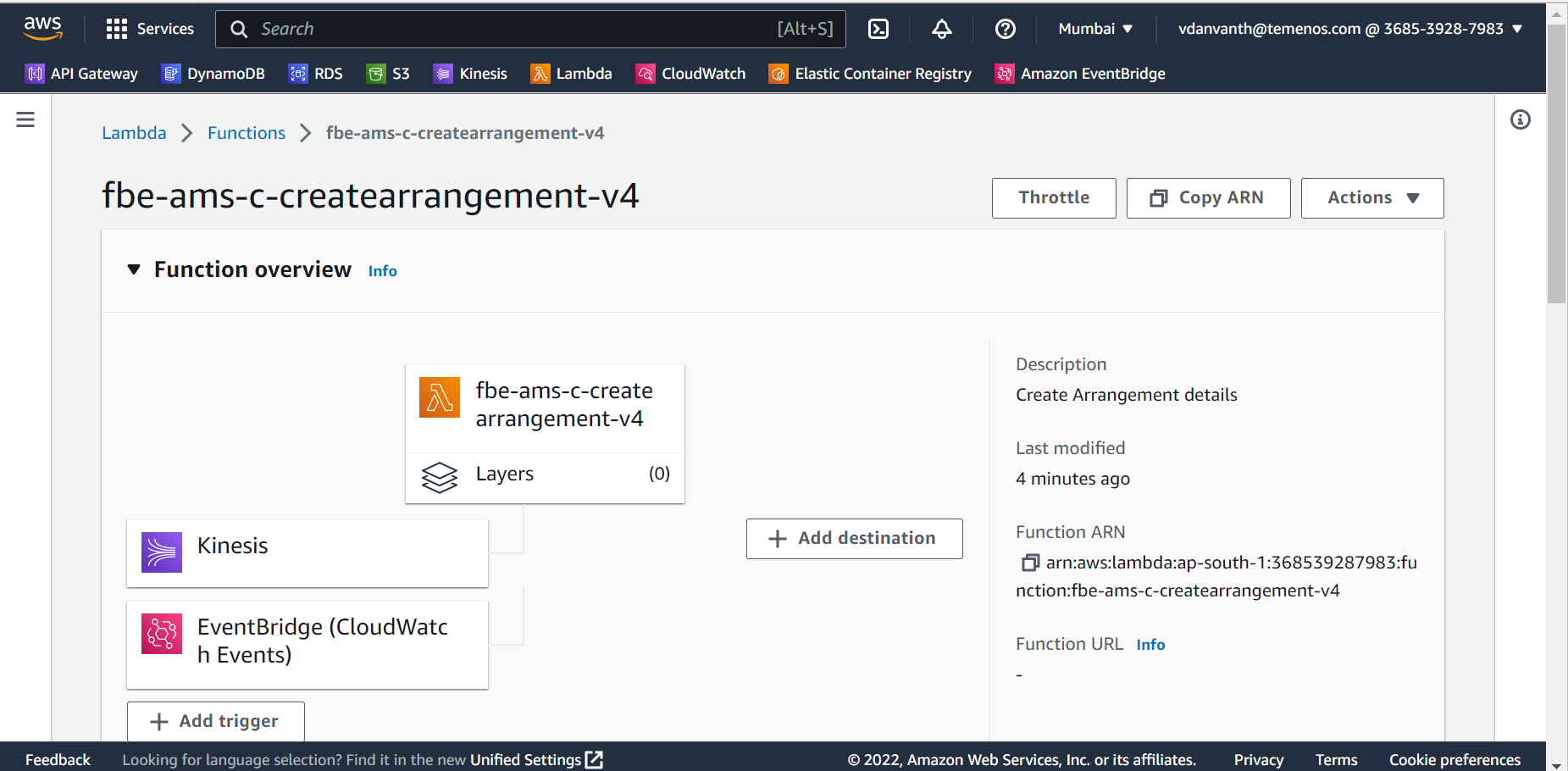1568x771 pixels.
Task: Go to Functions in the breadcrumb
Action: (x=247, y=133)
